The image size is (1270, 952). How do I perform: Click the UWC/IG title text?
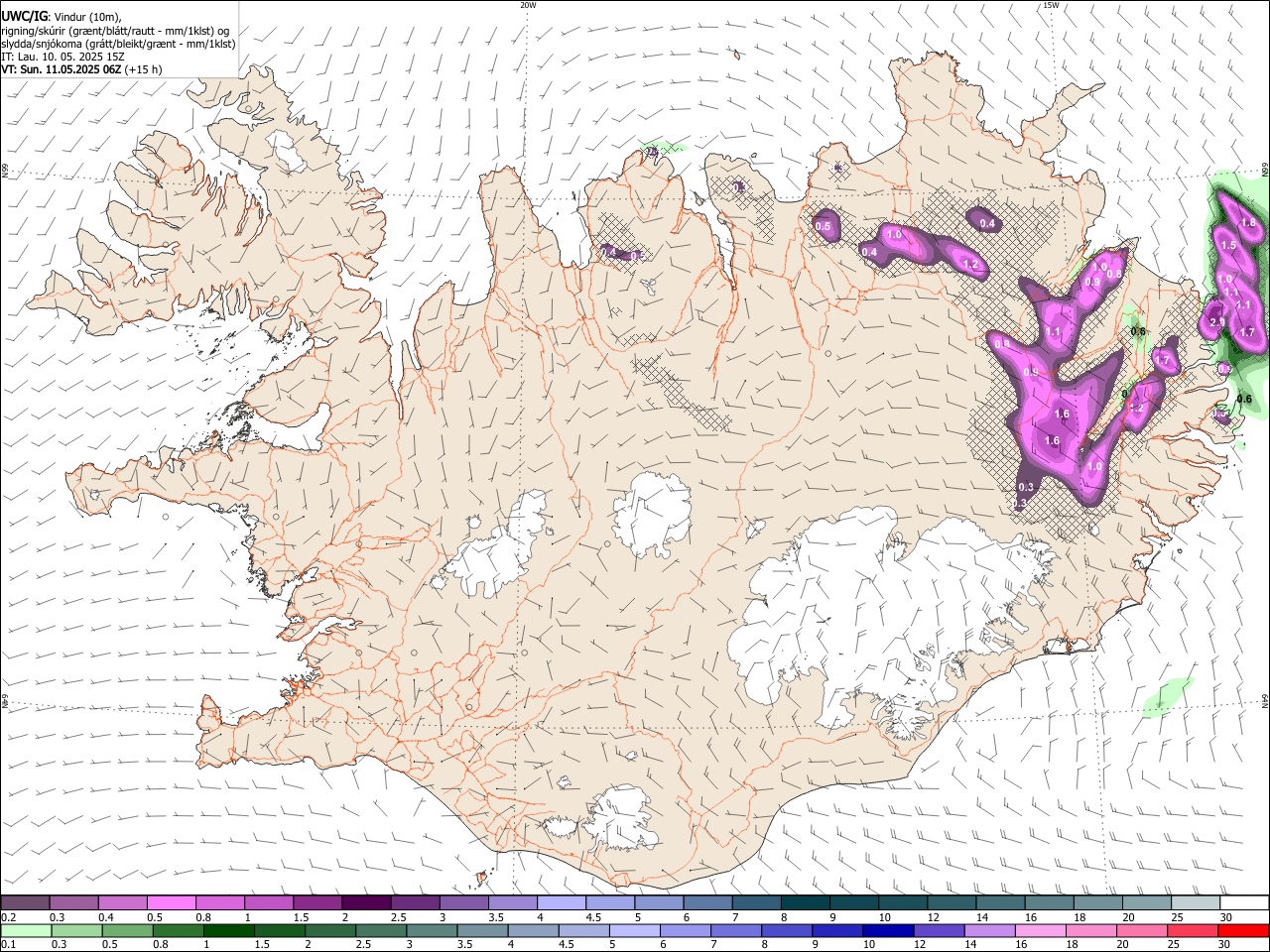pyautogui.click(x=23, y=16)
